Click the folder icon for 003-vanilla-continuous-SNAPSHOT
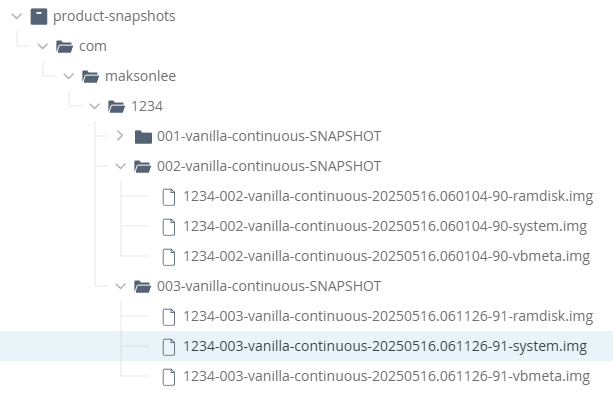 pyautogui.click(x=143, y=286)
